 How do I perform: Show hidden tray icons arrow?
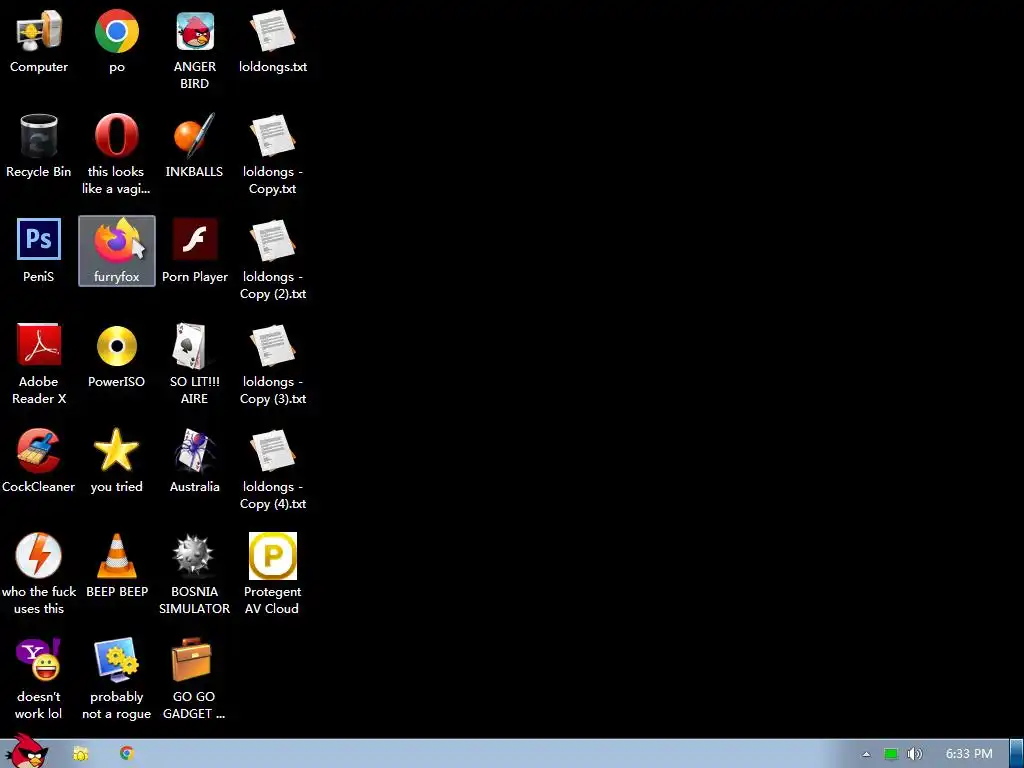866,754
